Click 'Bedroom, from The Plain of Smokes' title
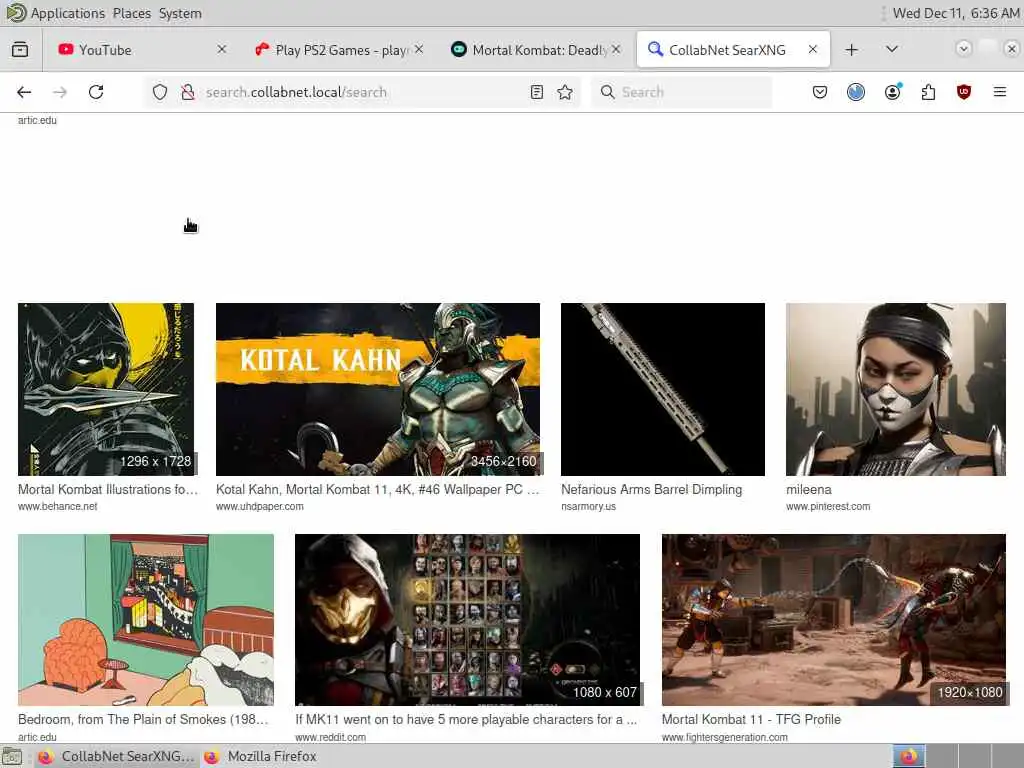1024x768 pixels. [143, 719]
